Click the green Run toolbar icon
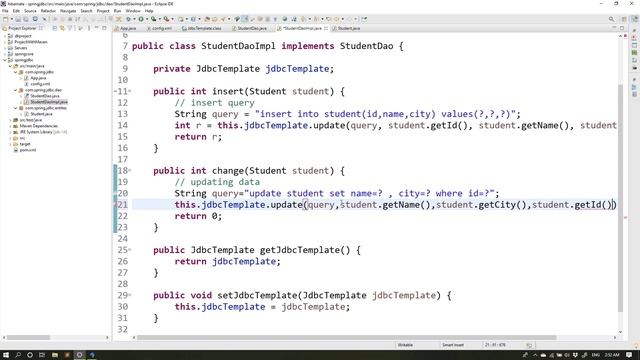The image size is (640, 360). point(141,19)
